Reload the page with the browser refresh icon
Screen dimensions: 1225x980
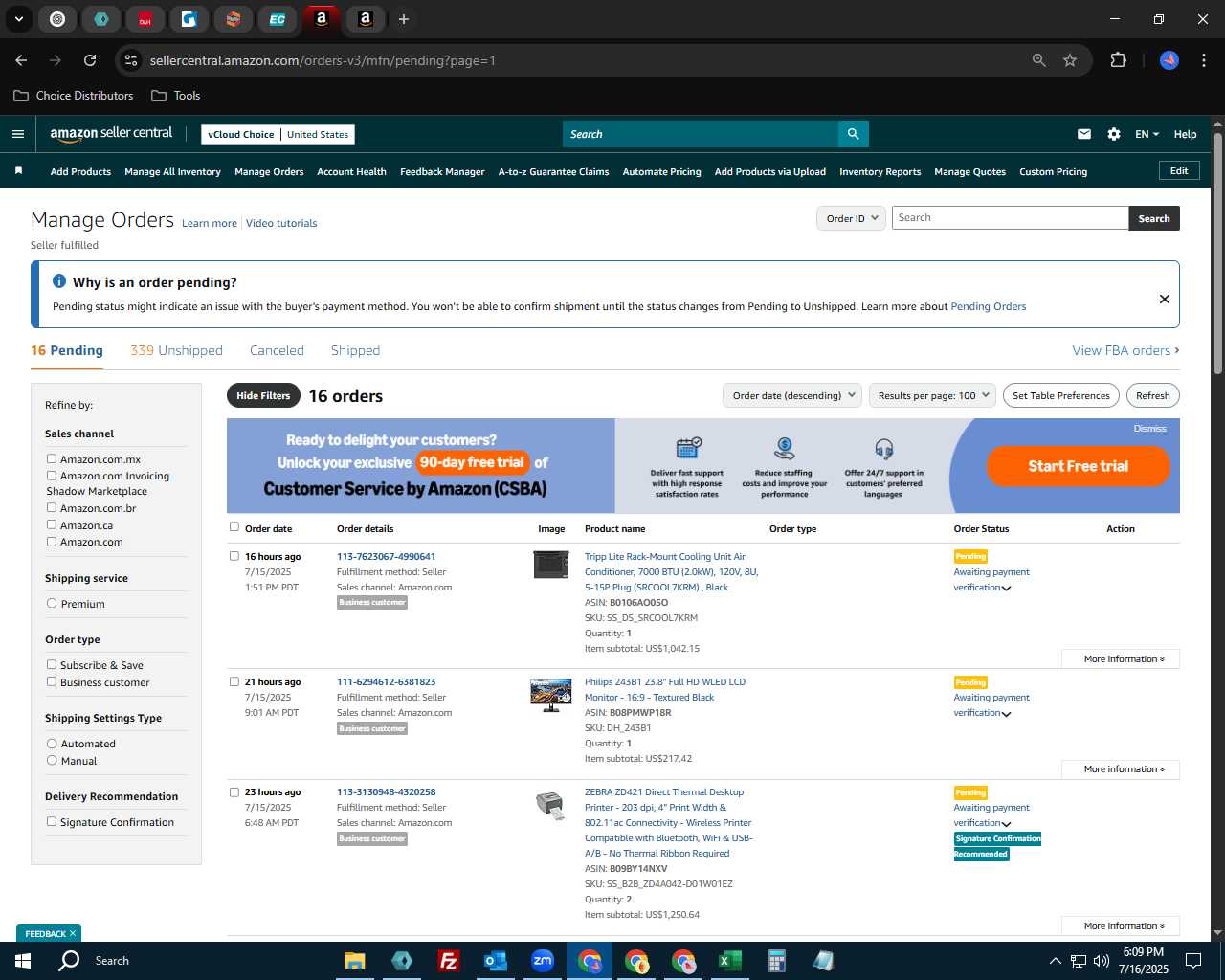90,60
